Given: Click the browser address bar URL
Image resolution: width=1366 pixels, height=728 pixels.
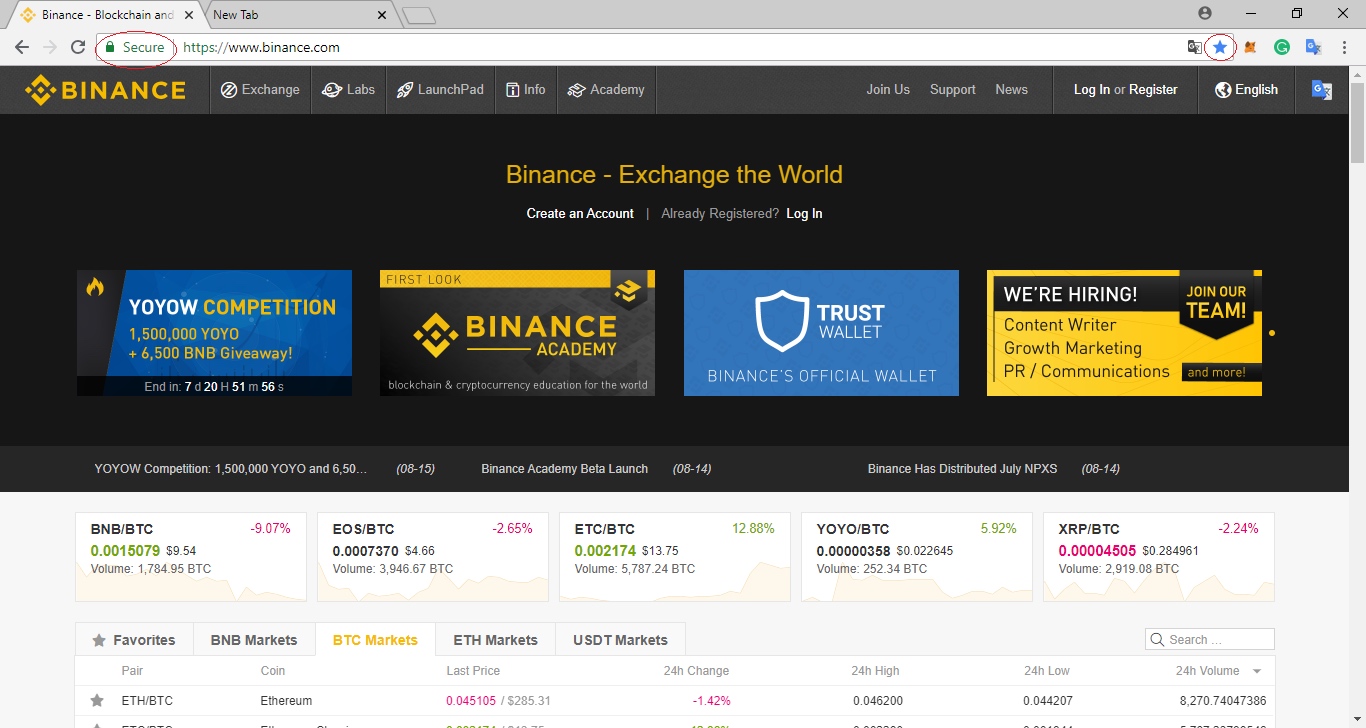Looking at the screenshot, I should (261, 47).
